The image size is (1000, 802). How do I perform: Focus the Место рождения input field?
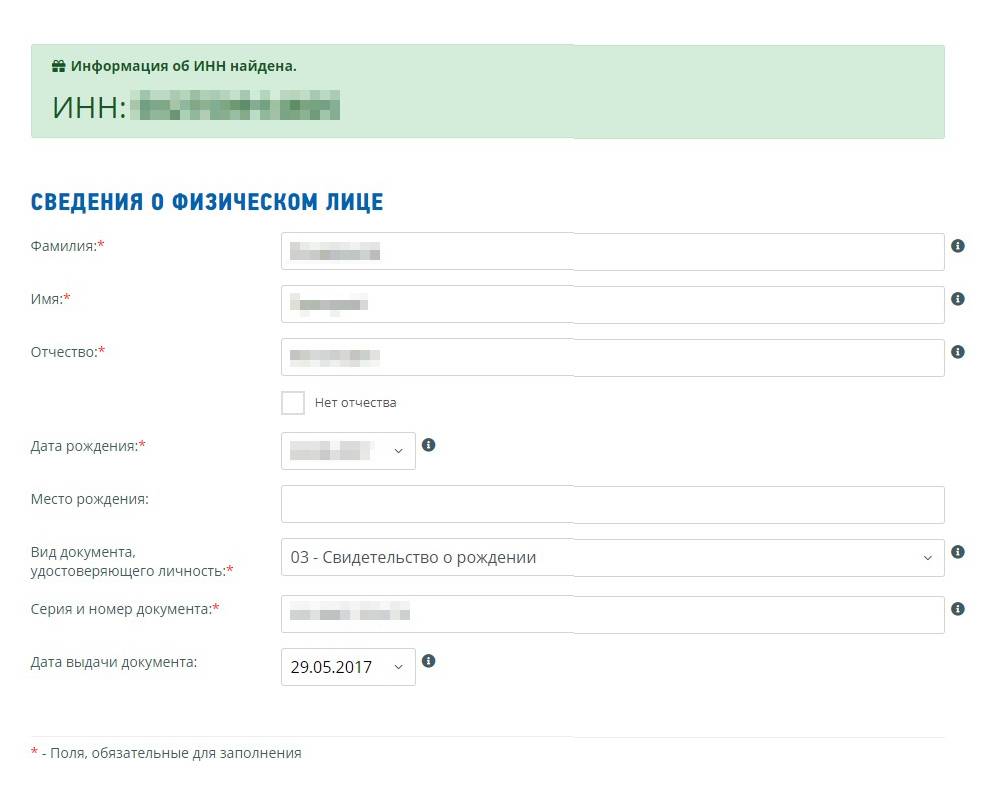point(612,505)
